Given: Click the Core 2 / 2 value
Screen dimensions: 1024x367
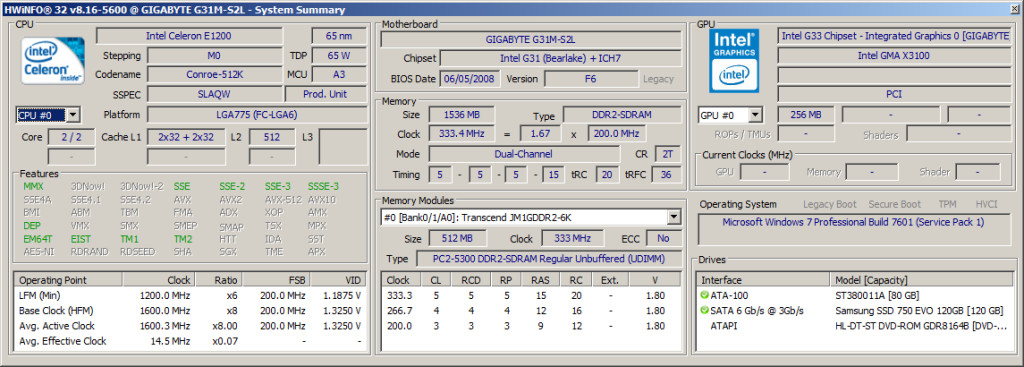Looking at the screenshot, I should tap(71, 137).
